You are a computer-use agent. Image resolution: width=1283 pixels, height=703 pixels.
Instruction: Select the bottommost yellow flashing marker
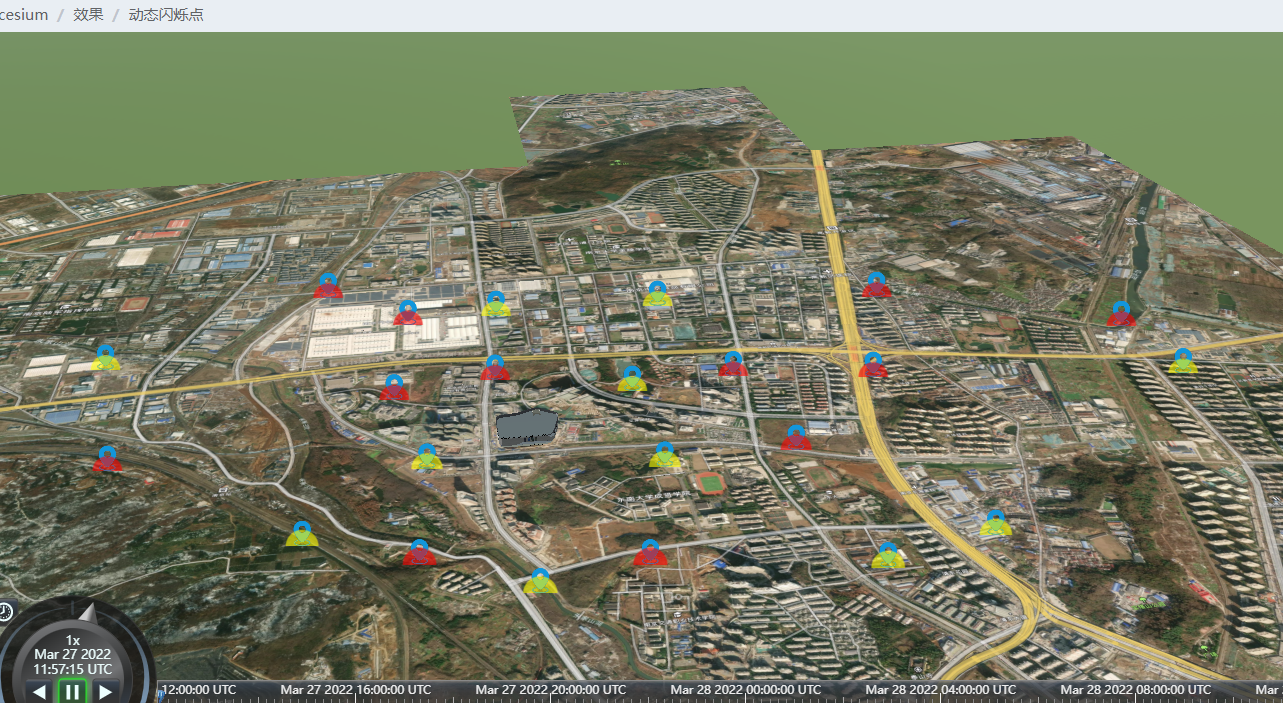click(x=540, y=582)
